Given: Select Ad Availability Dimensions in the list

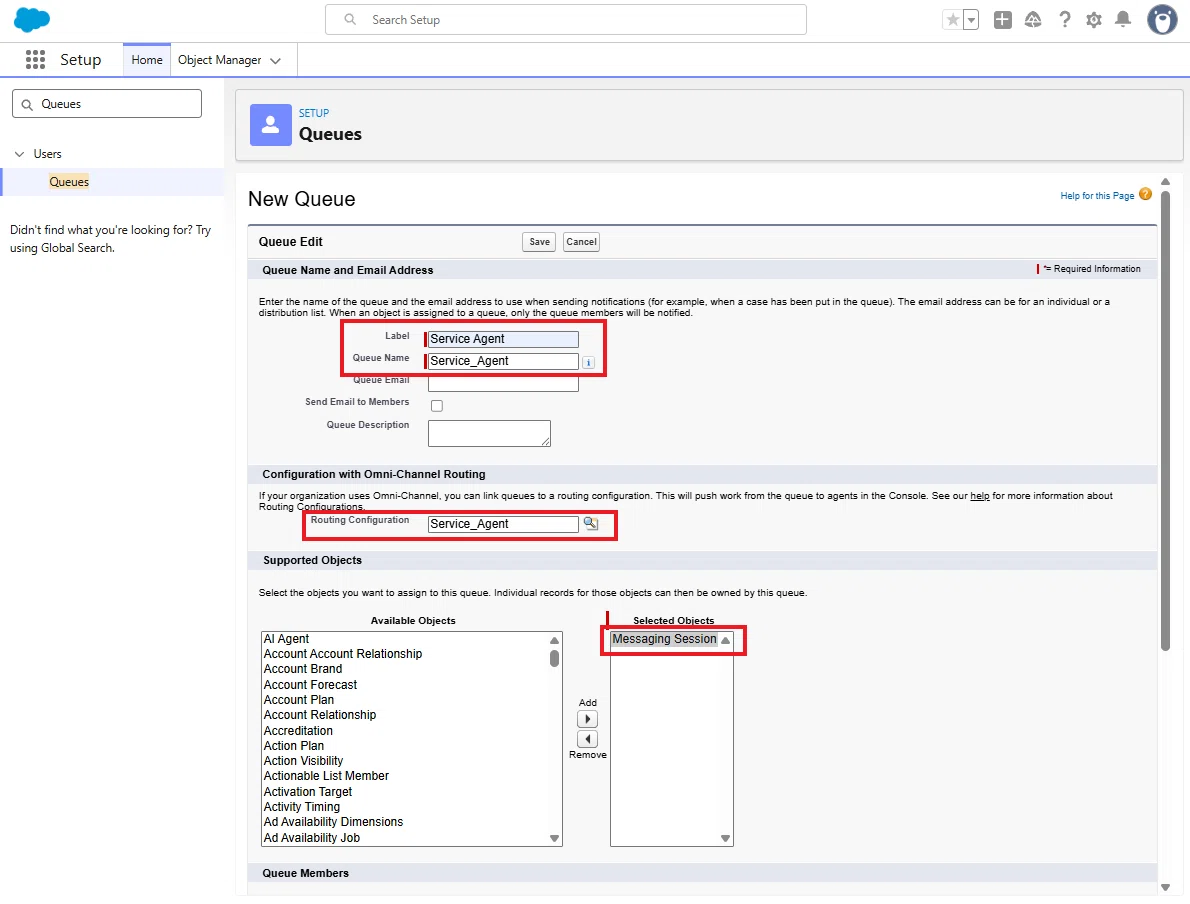Looking at the screenshot, I should (x=333, y=822).
